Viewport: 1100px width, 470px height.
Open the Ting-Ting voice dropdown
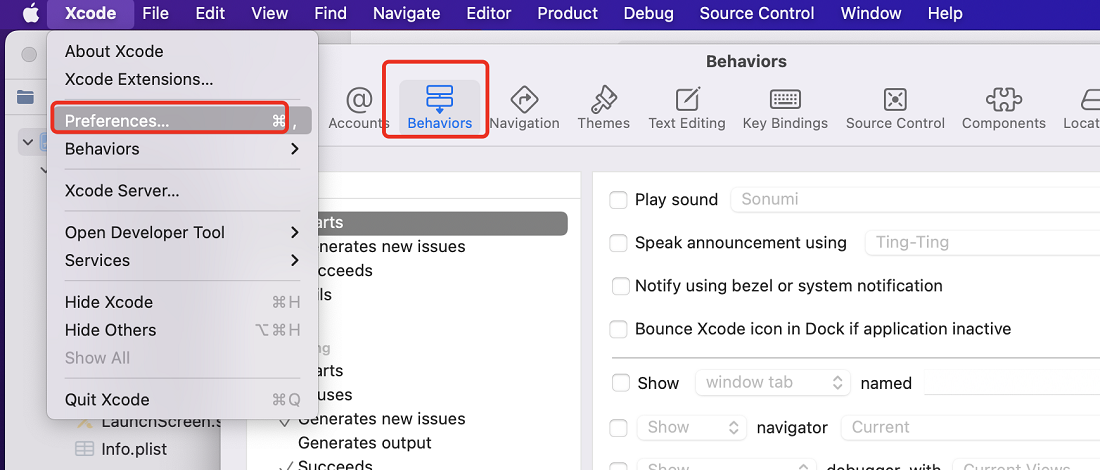982,243
